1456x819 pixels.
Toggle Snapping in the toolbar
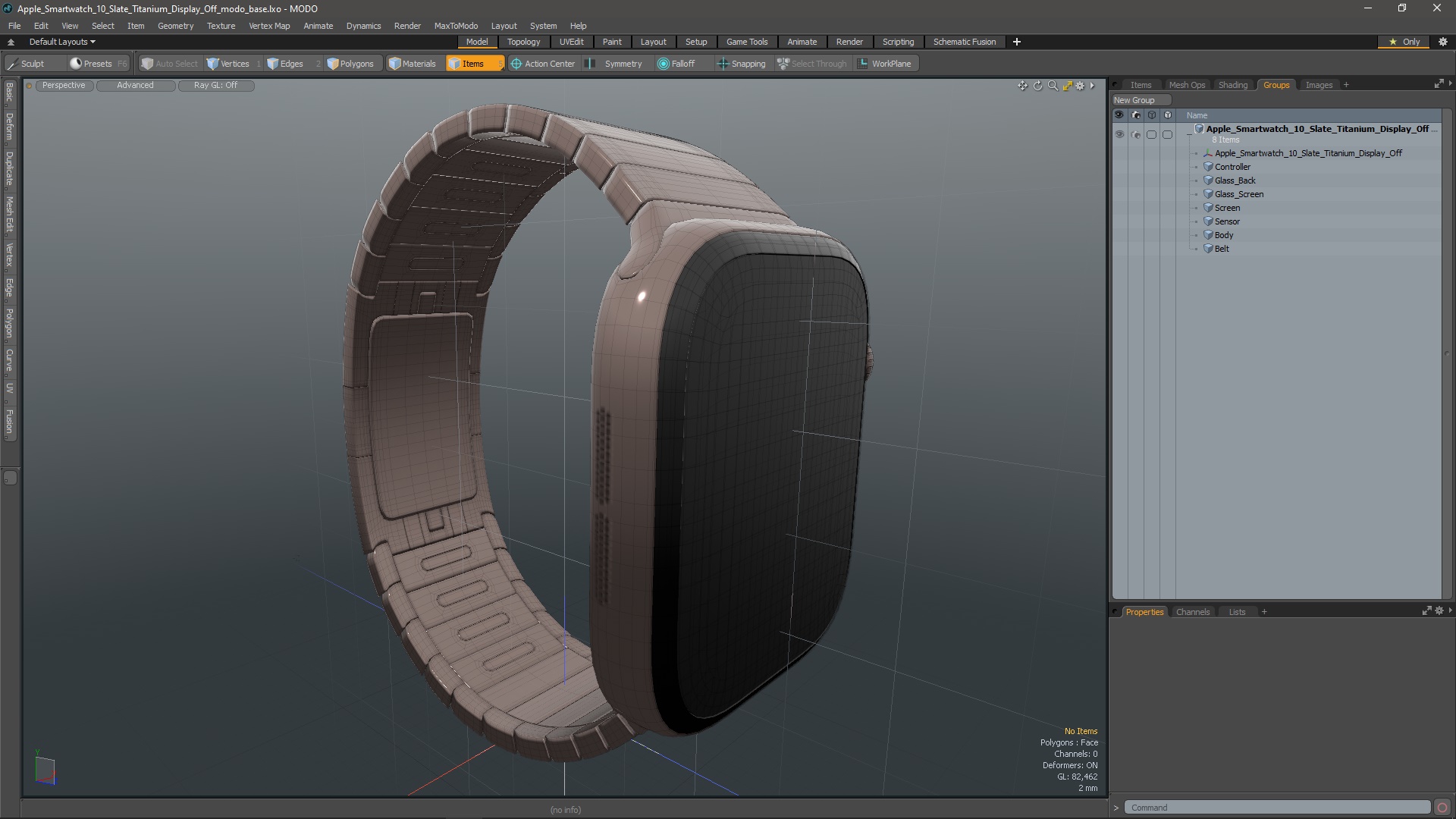(742, 64)
